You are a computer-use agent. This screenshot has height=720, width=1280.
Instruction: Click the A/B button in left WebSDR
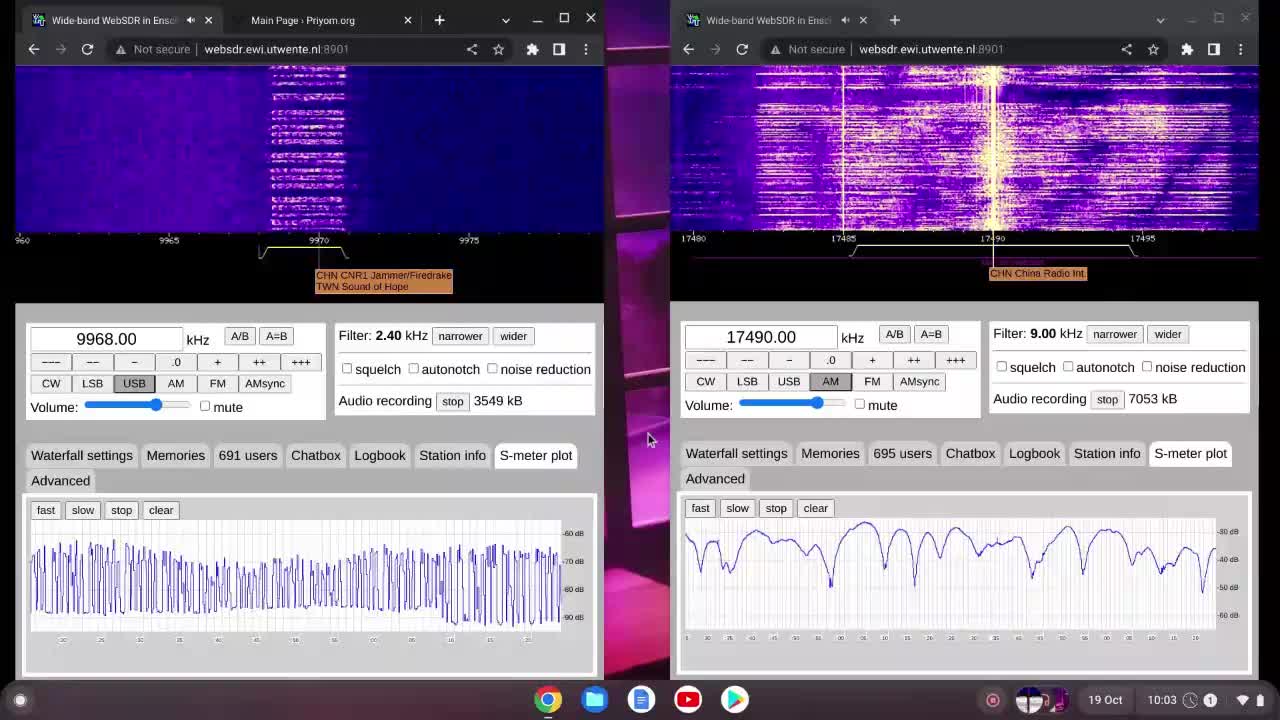240,336
